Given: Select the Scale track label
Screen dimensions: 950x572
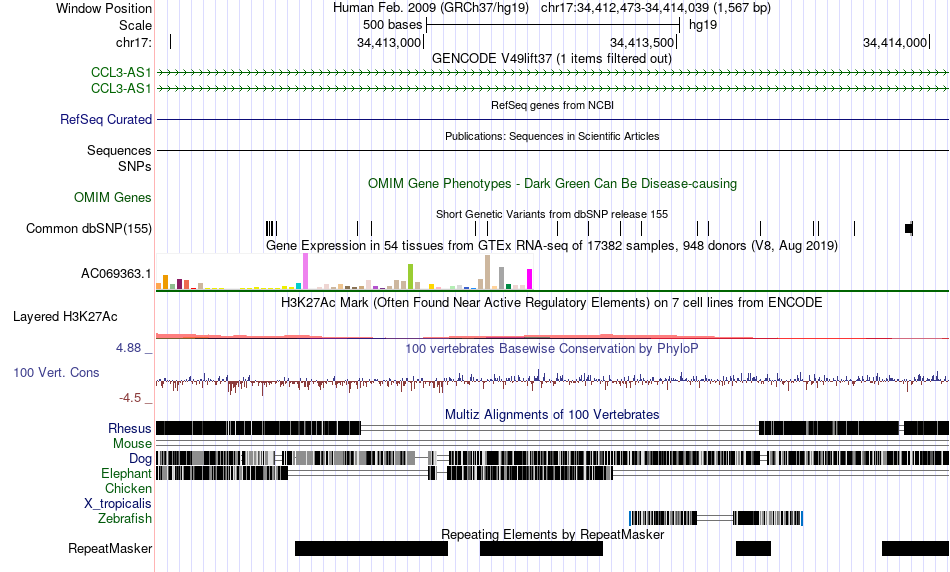Looking at the screenshot, I should click(x=135, y=25).
